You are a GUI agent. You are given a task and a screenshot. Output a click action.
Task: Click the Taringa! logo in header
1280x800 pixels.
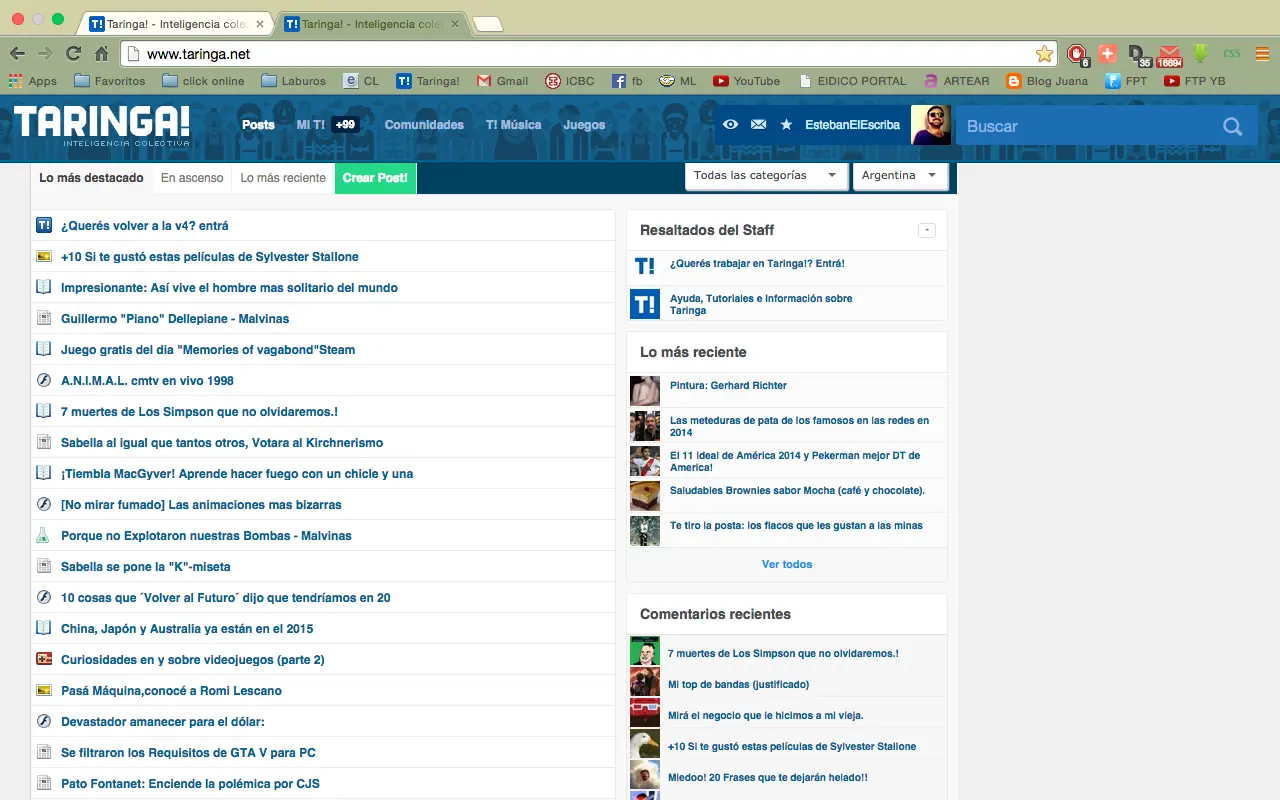coord(101,126)
